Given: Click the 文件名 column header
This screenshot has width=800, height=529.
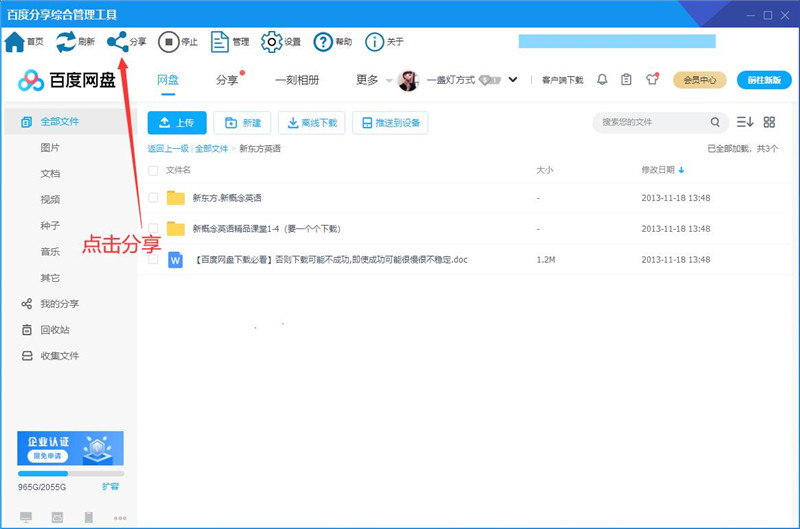Looking at the screenshot, I should click(178, 170).
